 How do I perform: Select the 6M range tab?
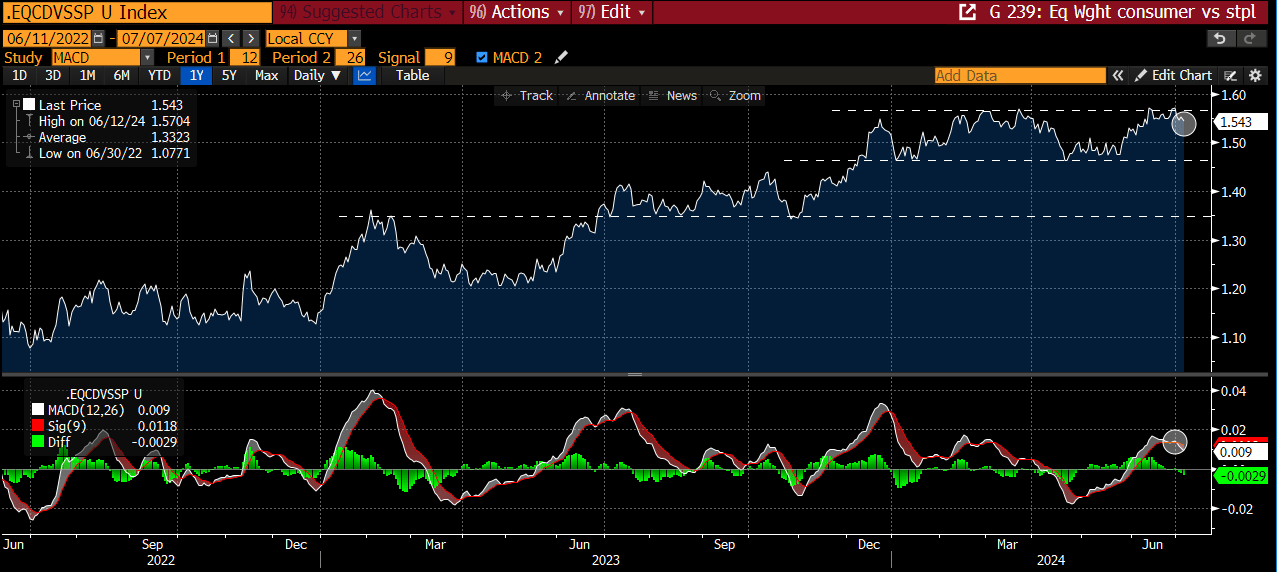122,75
